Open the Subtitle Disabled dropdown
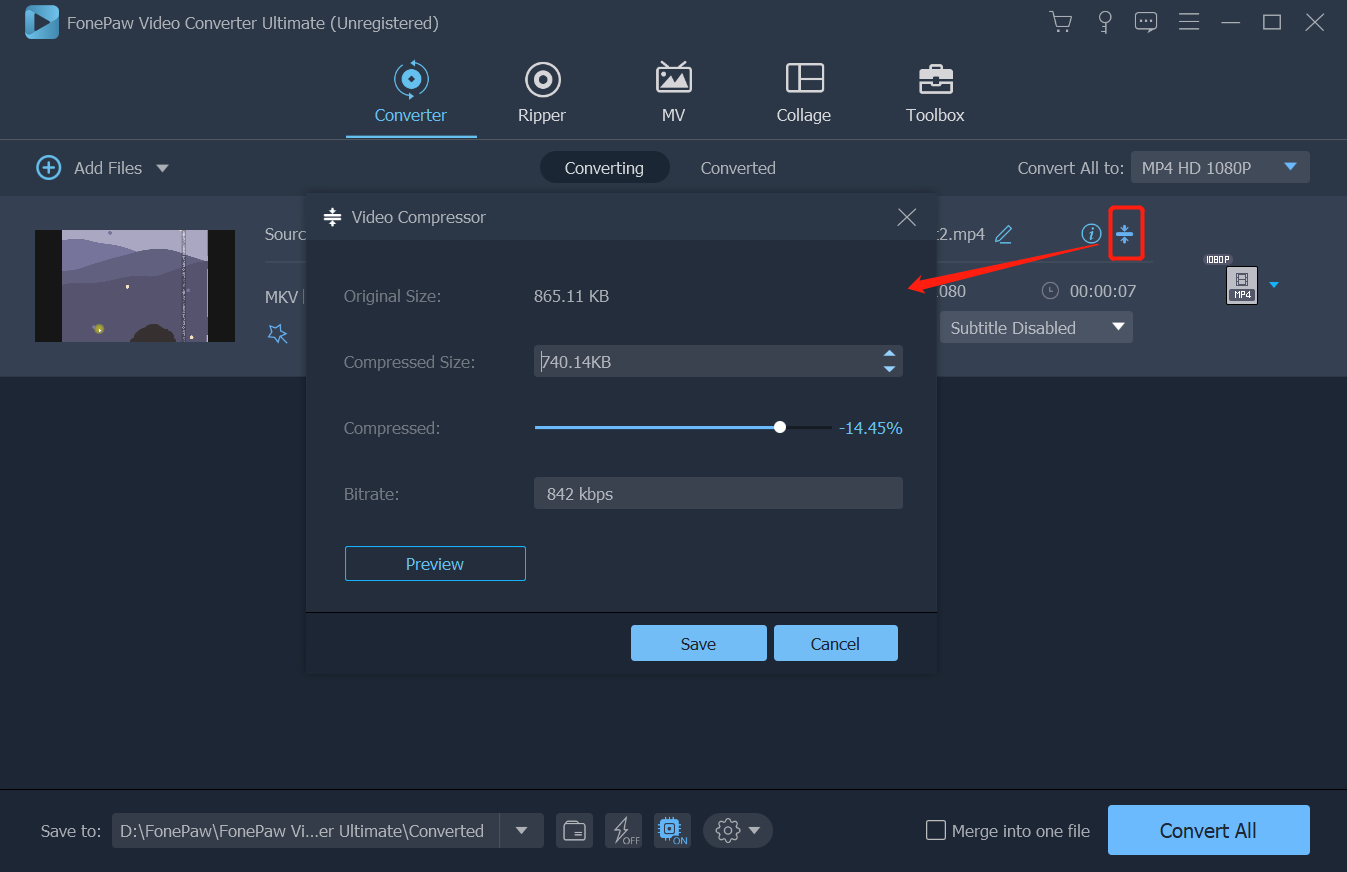Viewport: 1347px width, 872px height. click(x=1036, y=327)
